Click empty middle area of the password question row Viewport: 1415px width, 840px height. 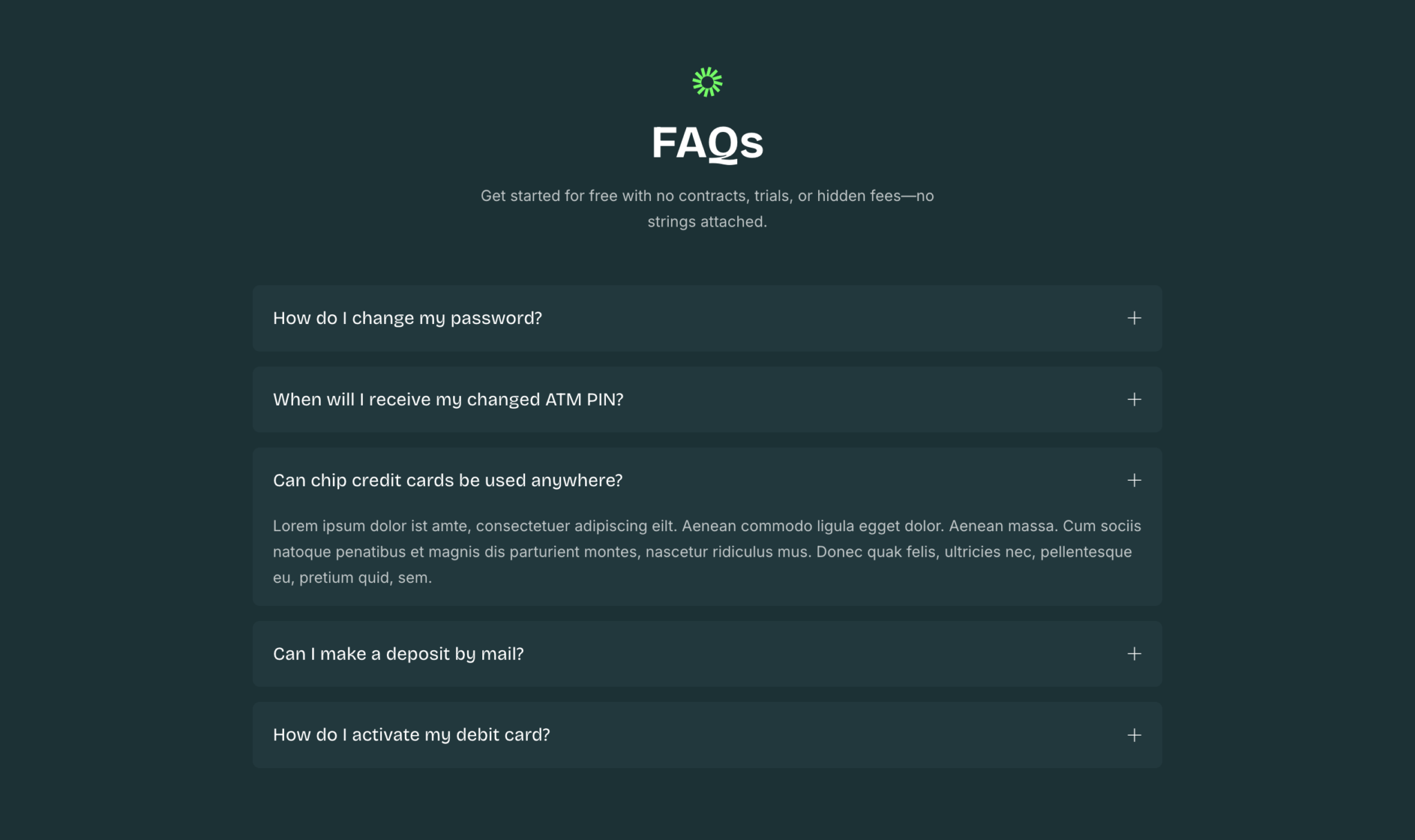829,318
